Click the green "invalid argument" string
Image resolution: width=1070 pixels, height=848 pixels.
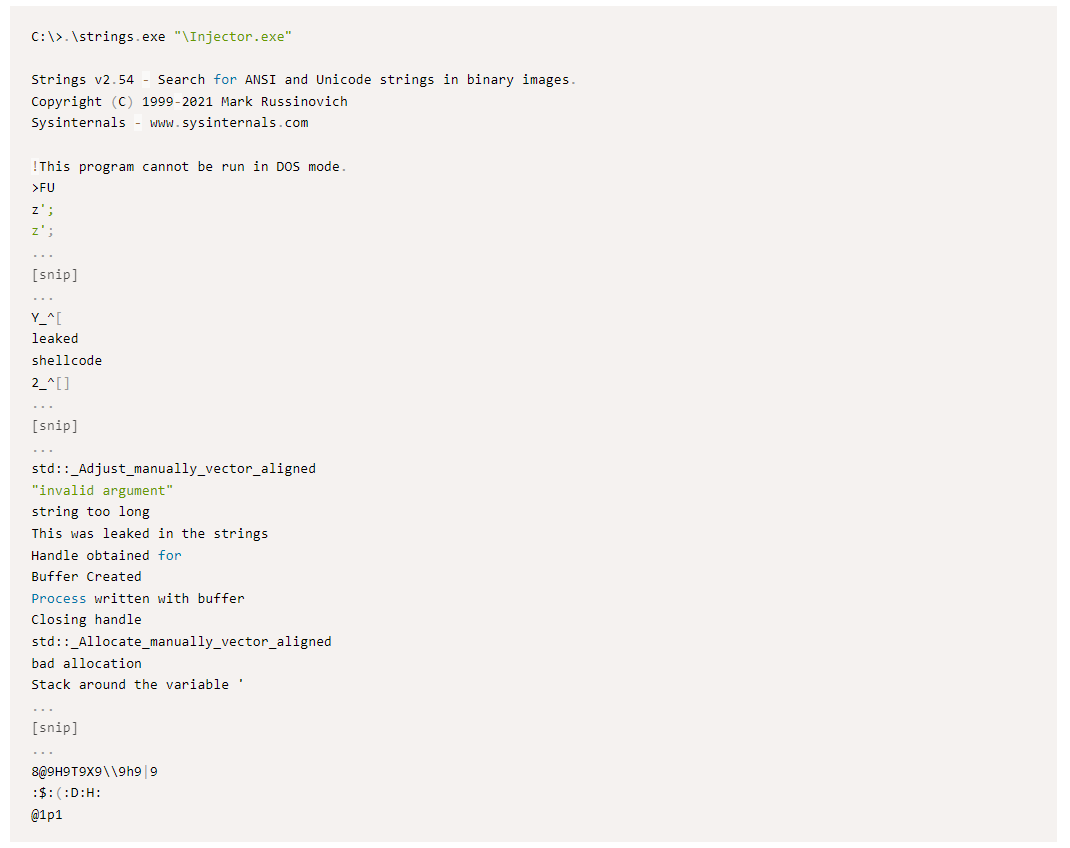[x=102, y=490]
